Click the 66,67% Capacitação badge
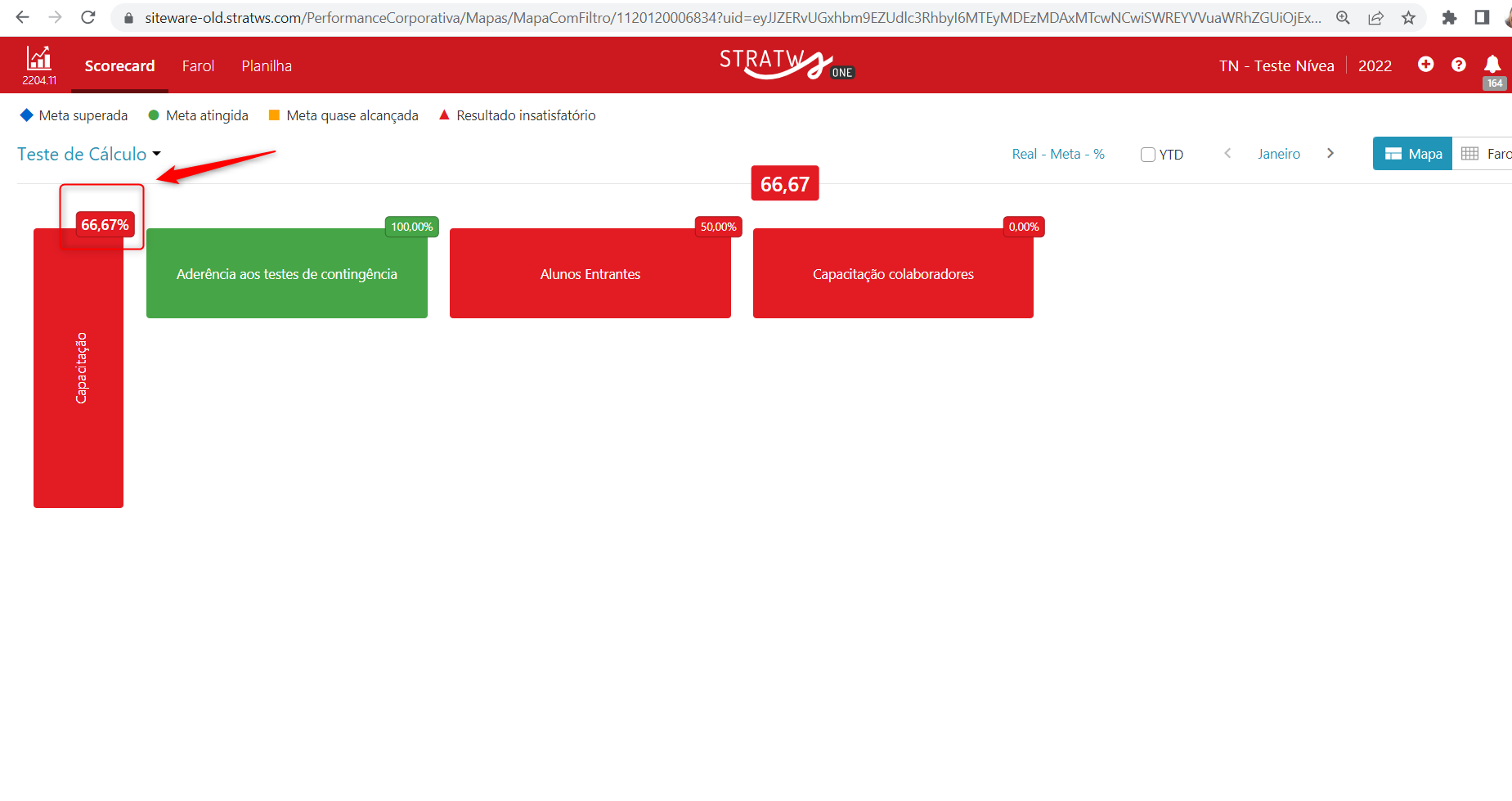 click(x=105, y=225)
